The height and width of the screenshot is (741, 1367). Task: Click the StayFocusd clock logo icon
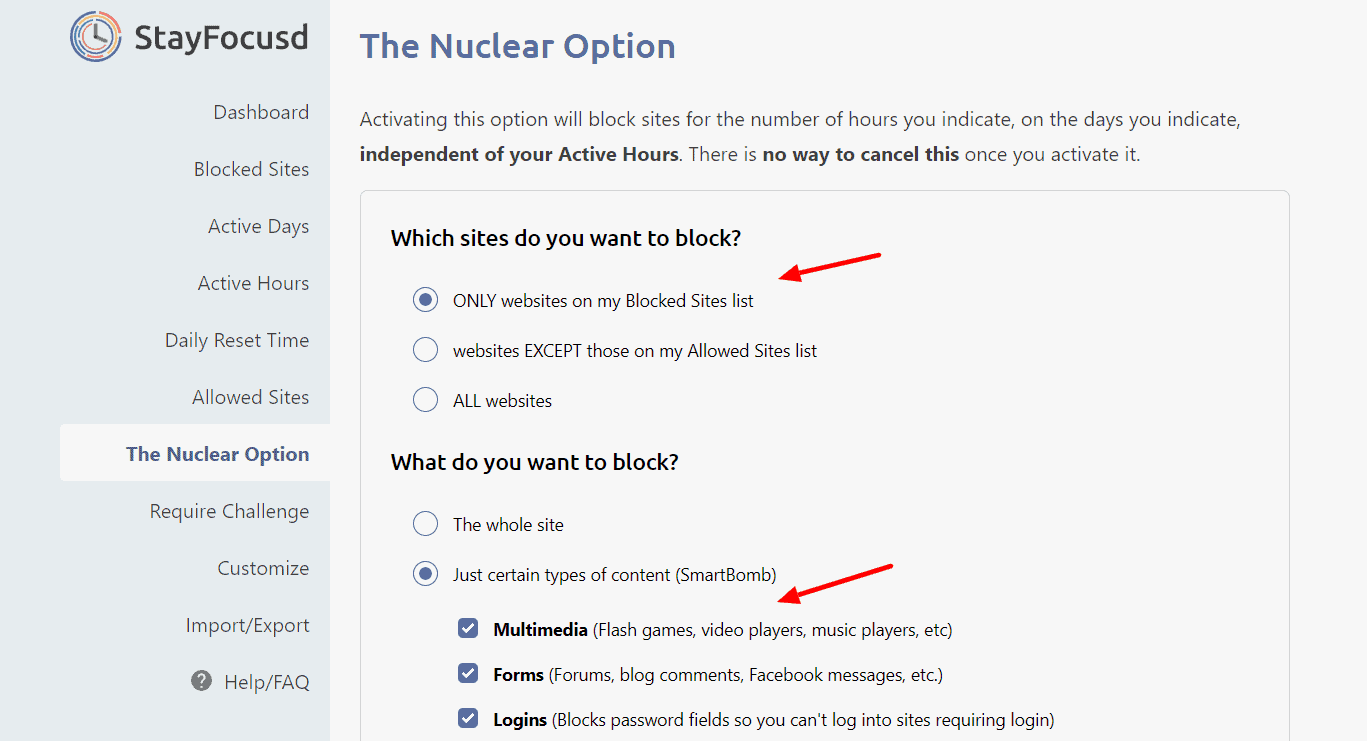pyautogui.click(x=96, y=37)
